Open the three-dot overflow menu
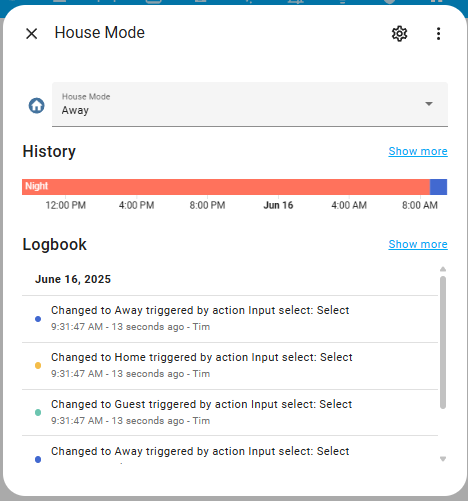 [438, 34]
